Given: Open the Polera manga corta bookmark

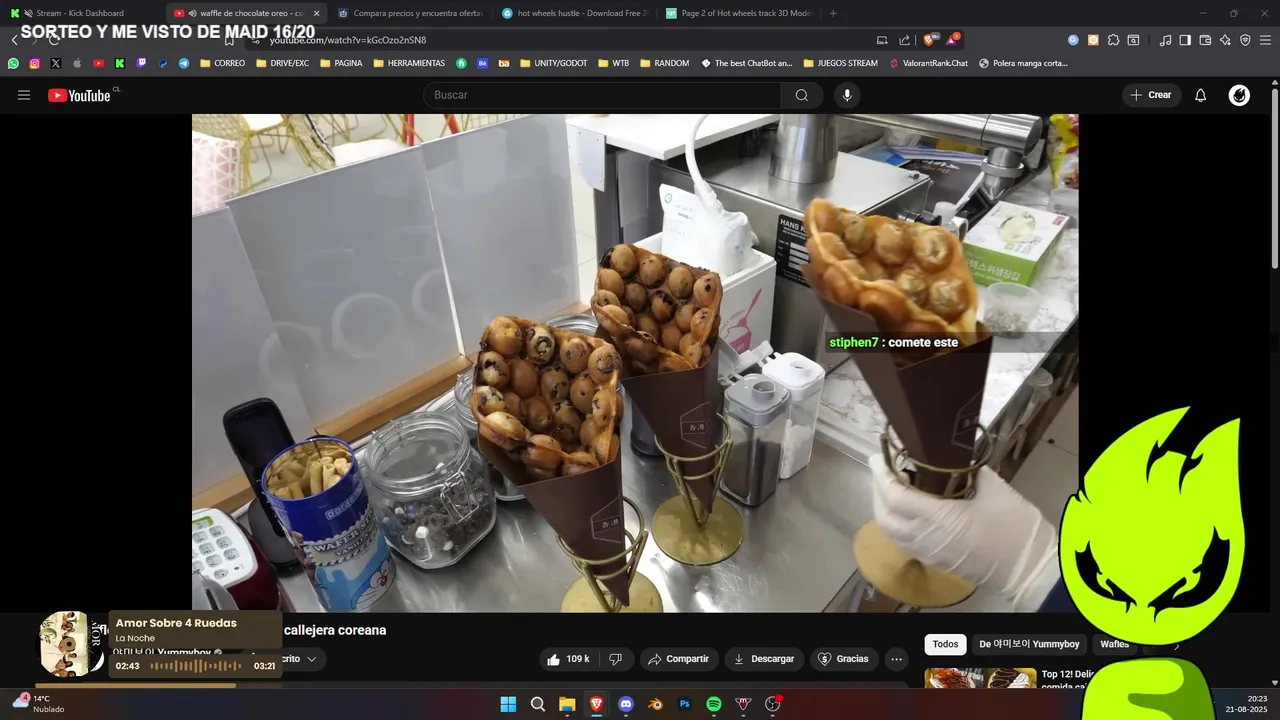Looking at the screenshot, I should tap(1024, 63).
